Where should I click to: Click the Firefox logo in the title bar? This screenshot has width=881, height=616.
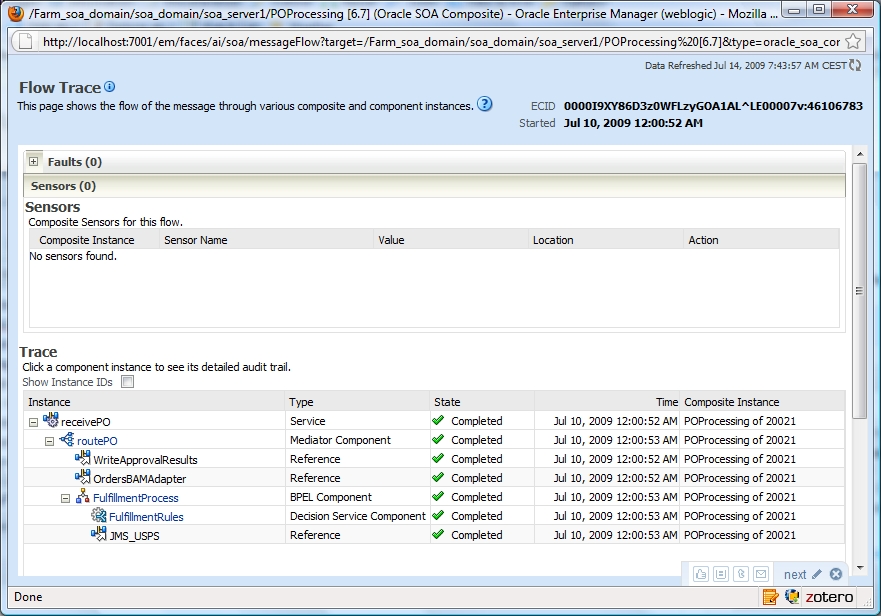click(x=16, y=12)
